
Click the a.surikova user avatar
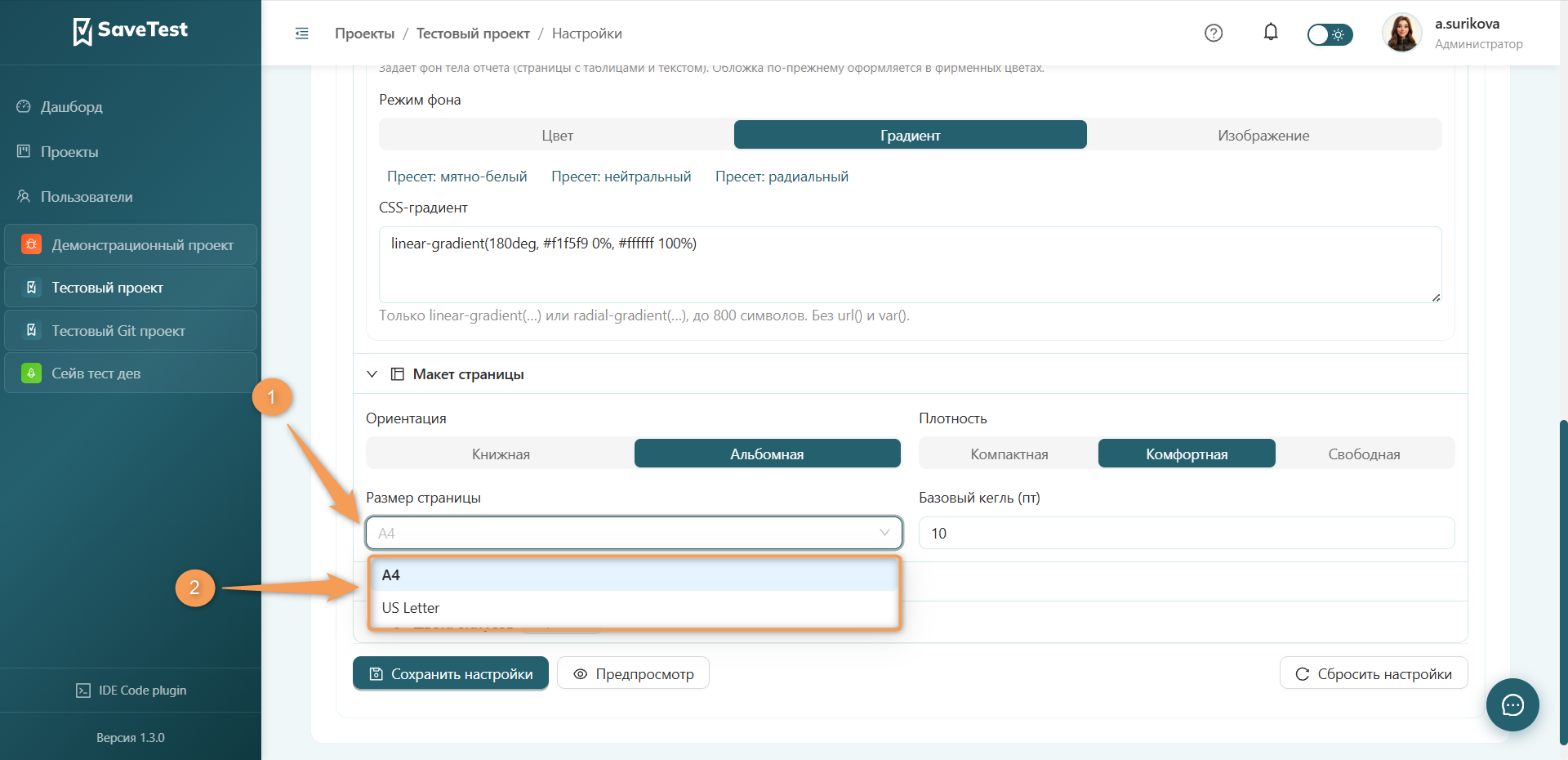pos(1402,33)
